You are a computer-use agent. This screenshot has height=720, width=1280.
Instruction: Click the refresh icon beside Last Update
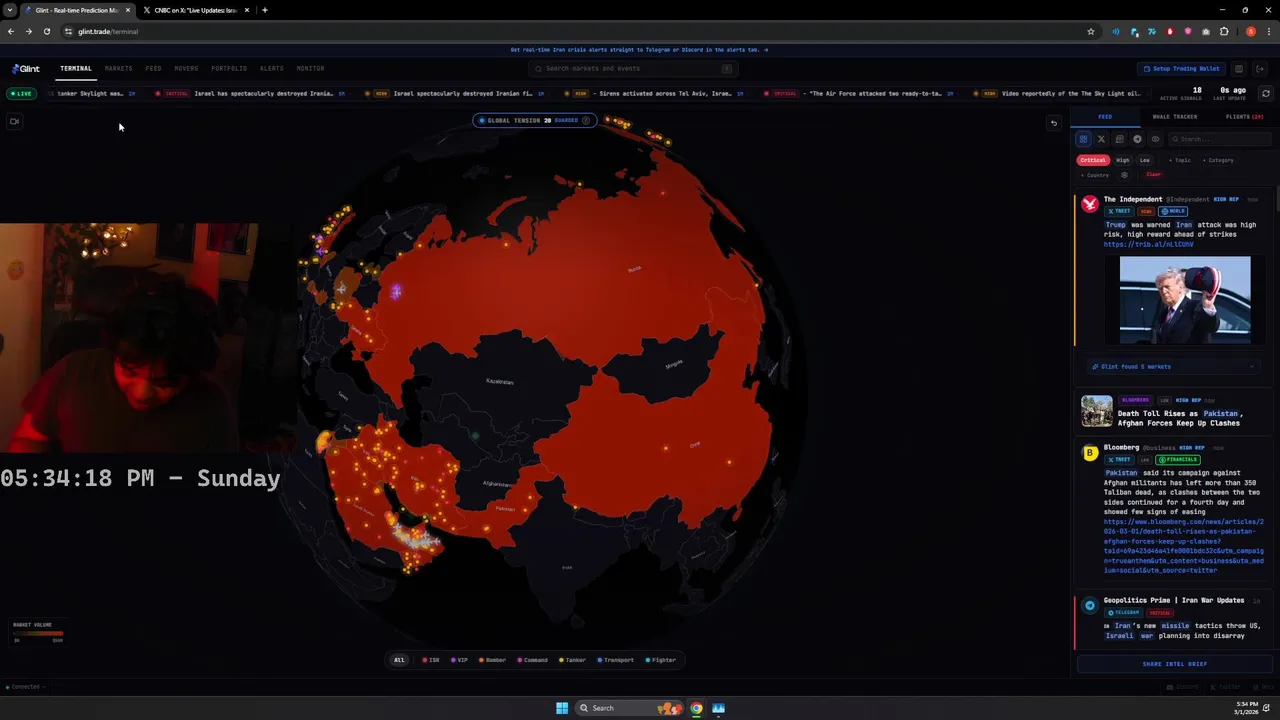pyautogui.click(x=1265, y=93)
